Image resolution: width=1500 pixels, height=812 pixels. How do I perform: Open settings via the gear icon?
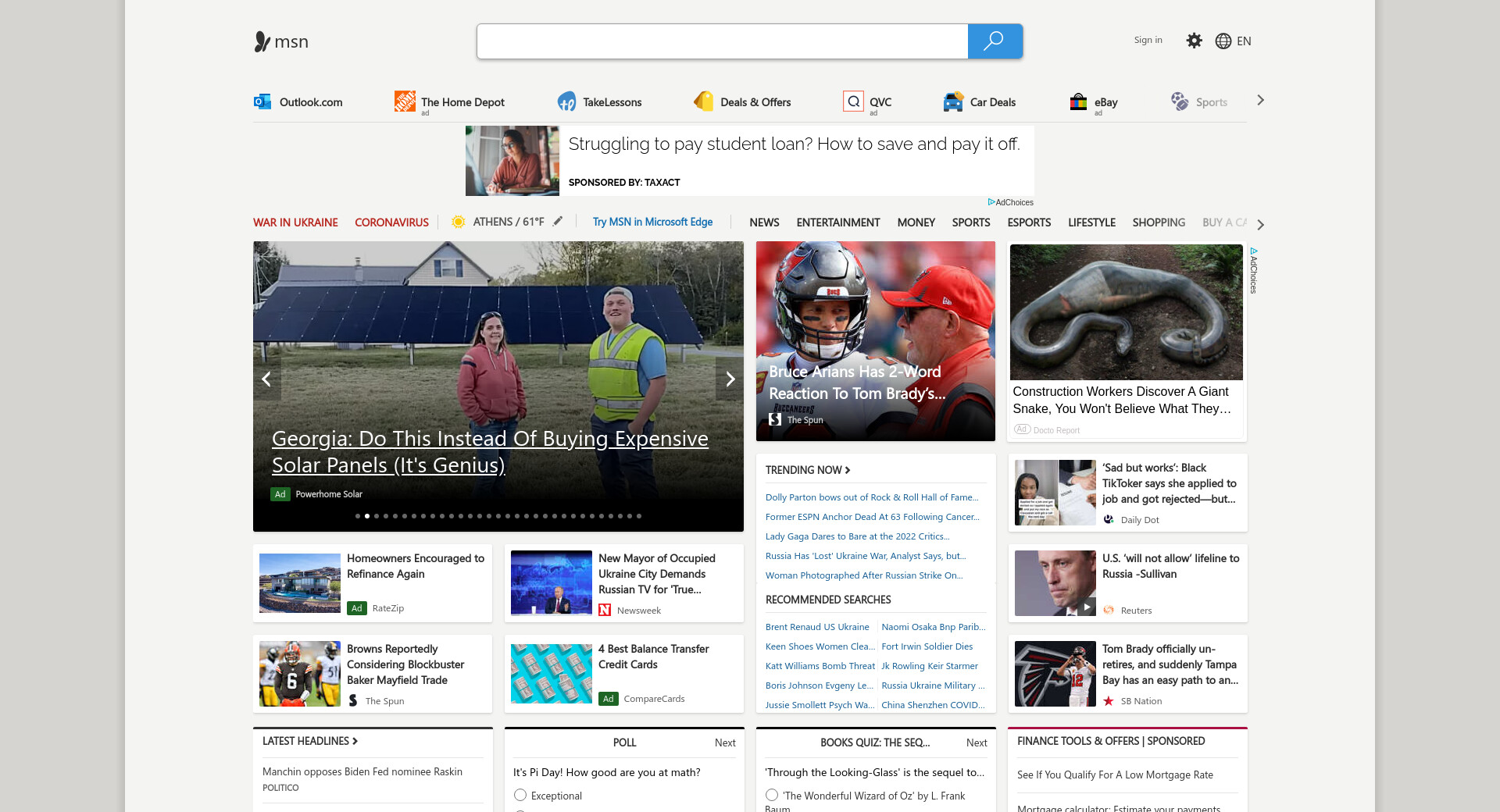coord(1194,41)
